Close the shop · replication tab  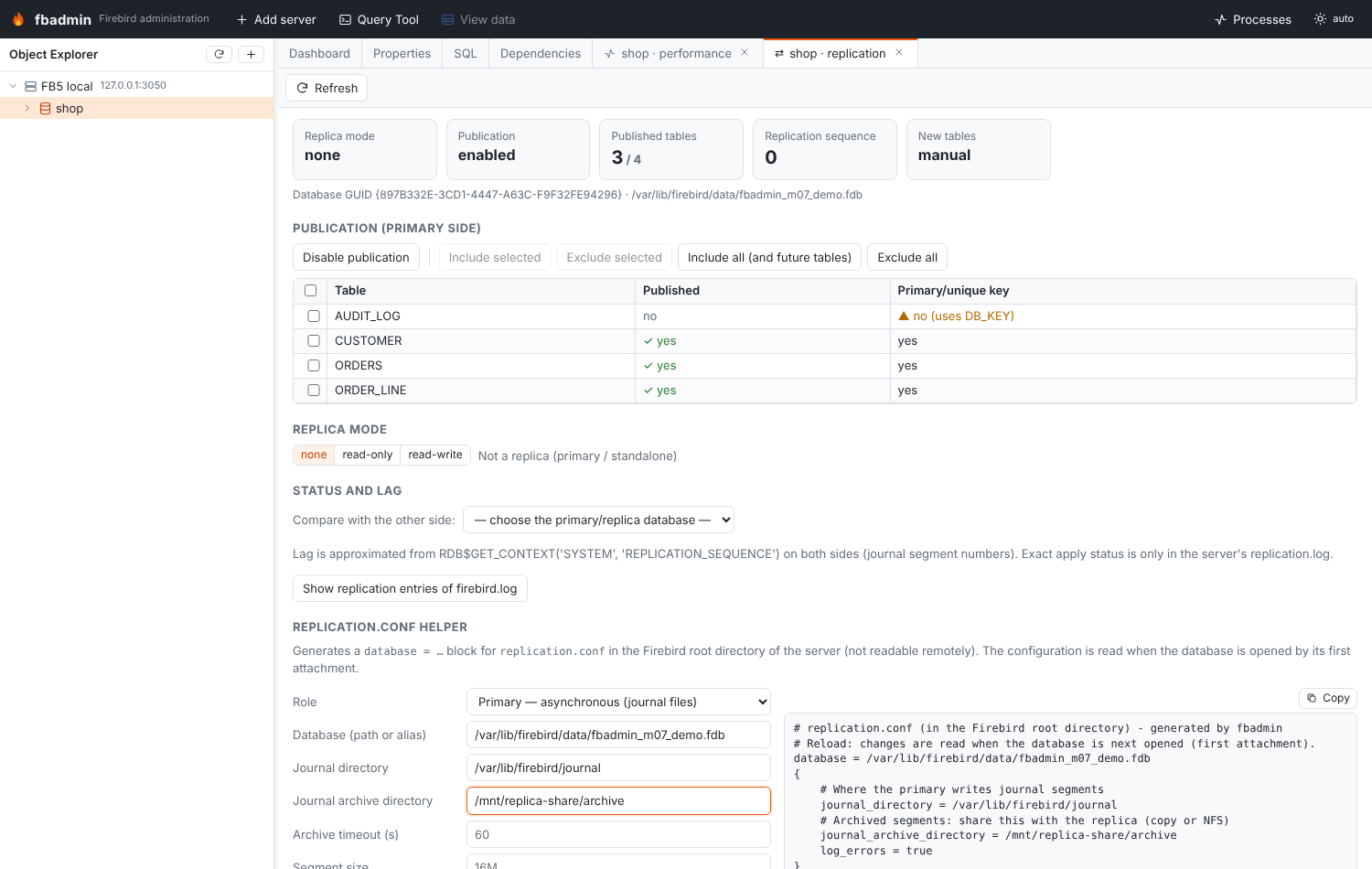pyautogui.click(x=899, y=52)
